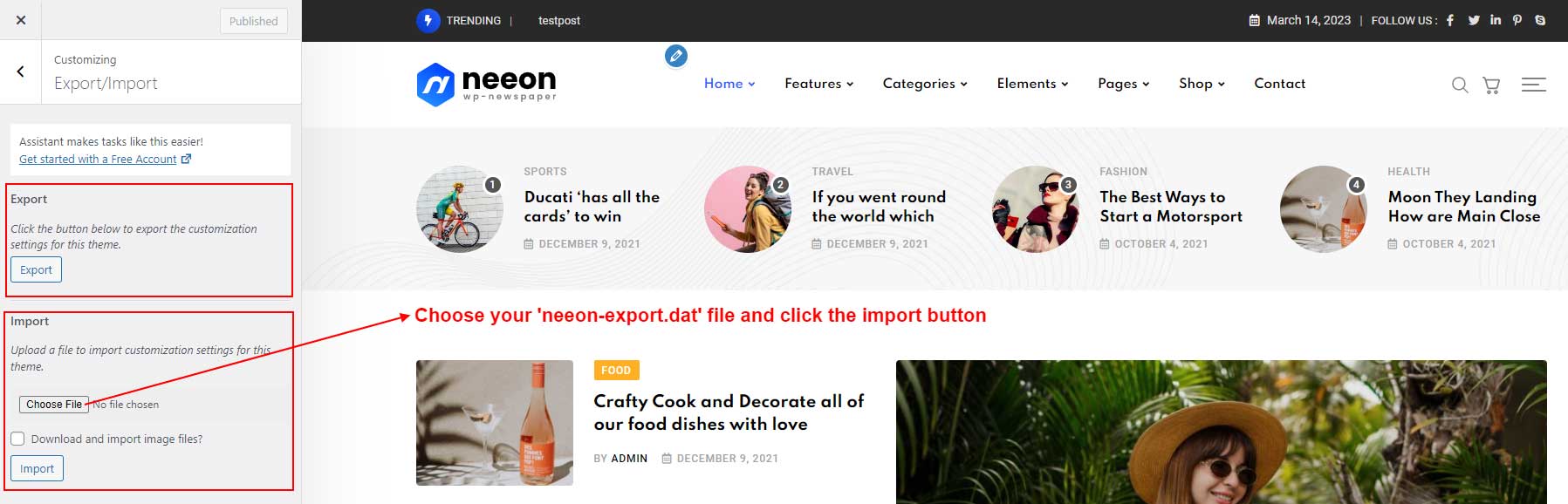Click the neeon site logo

486,85
